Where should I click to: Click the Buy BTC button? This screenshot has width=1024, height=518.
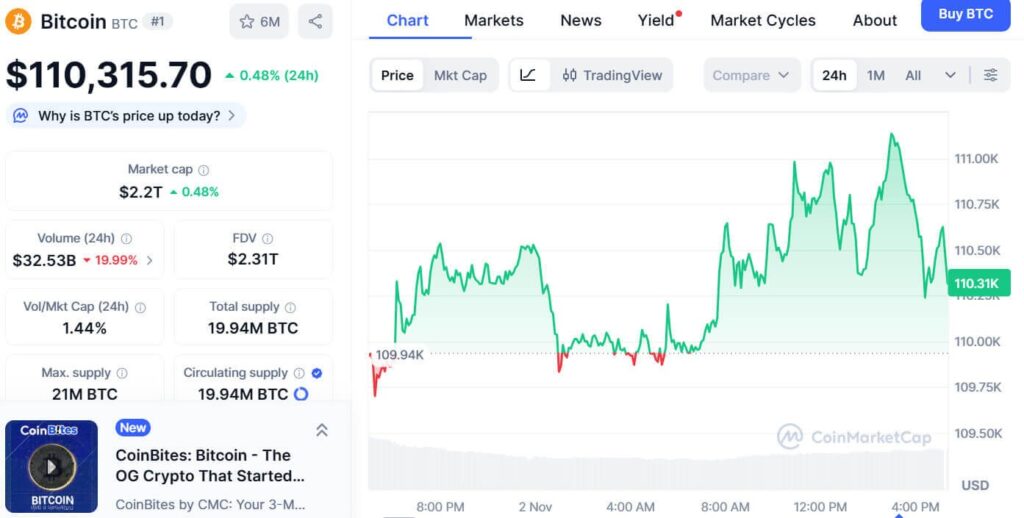tap(965, 15)
